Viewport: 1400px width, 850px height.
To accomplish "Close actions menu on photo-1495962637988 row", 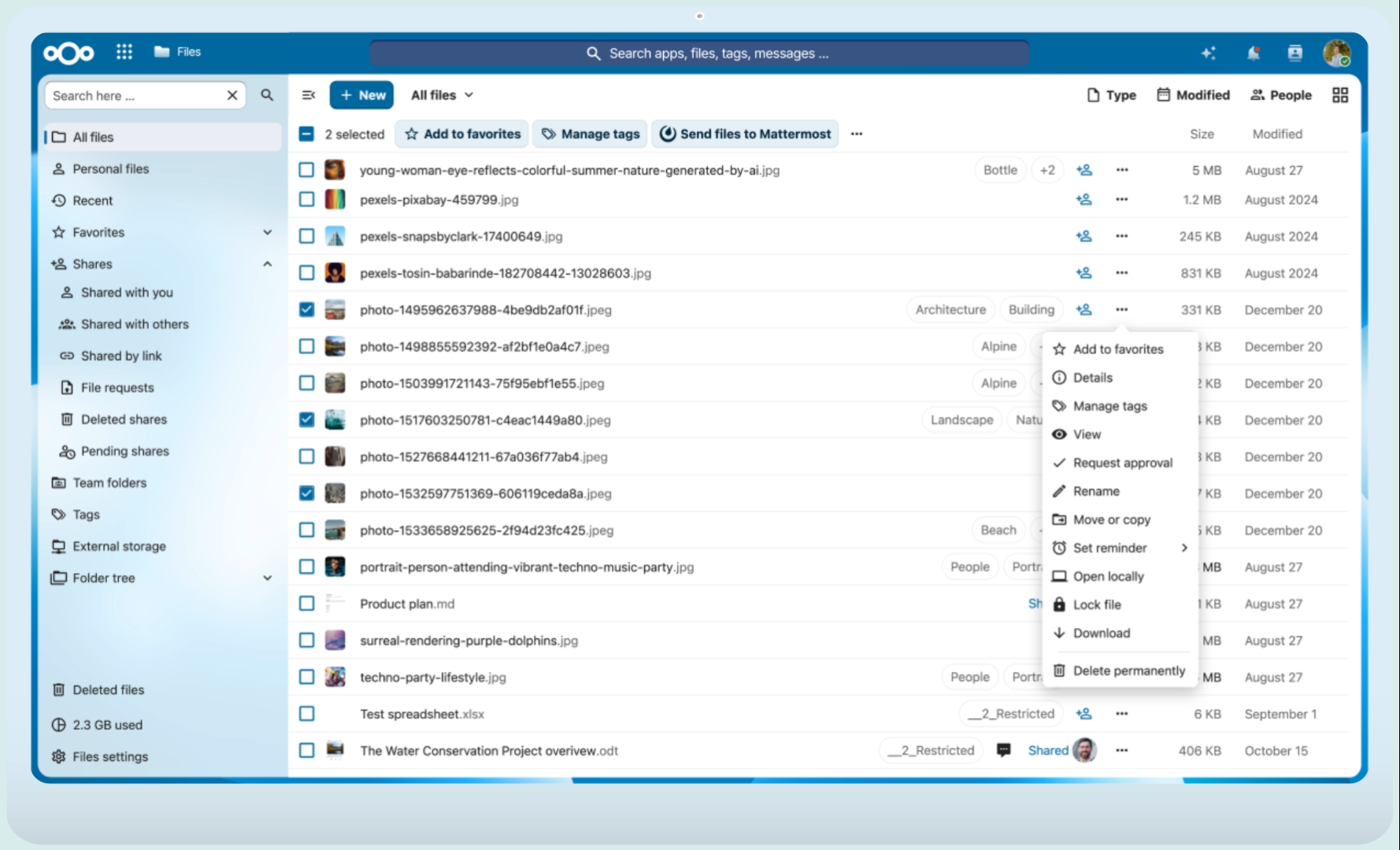I will pos(1122,310).
